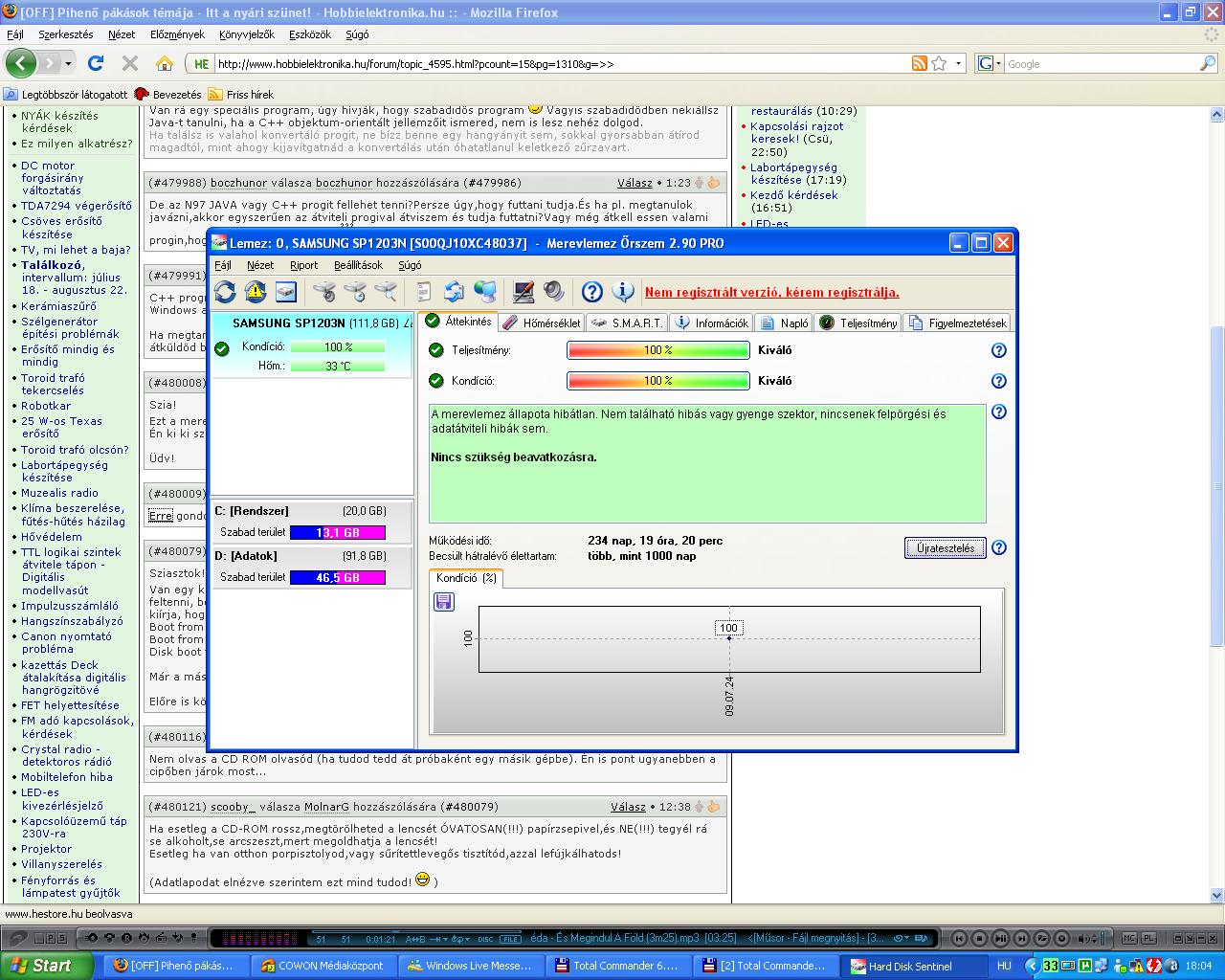Open the address bar URL history dropdown
Screen dimensions: 1225x980
[960, 63]
